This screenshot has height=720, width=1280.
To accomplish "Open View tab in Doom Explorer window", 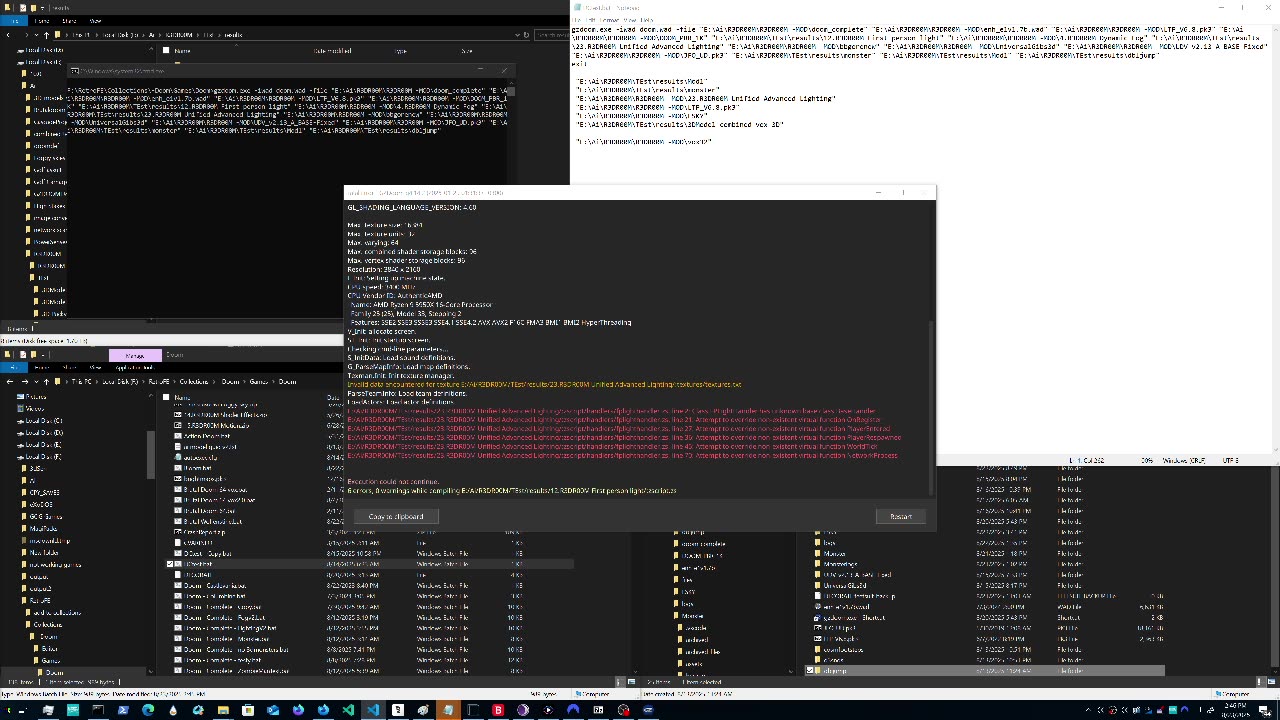I will pyautogui.click(x=93, y=367).
